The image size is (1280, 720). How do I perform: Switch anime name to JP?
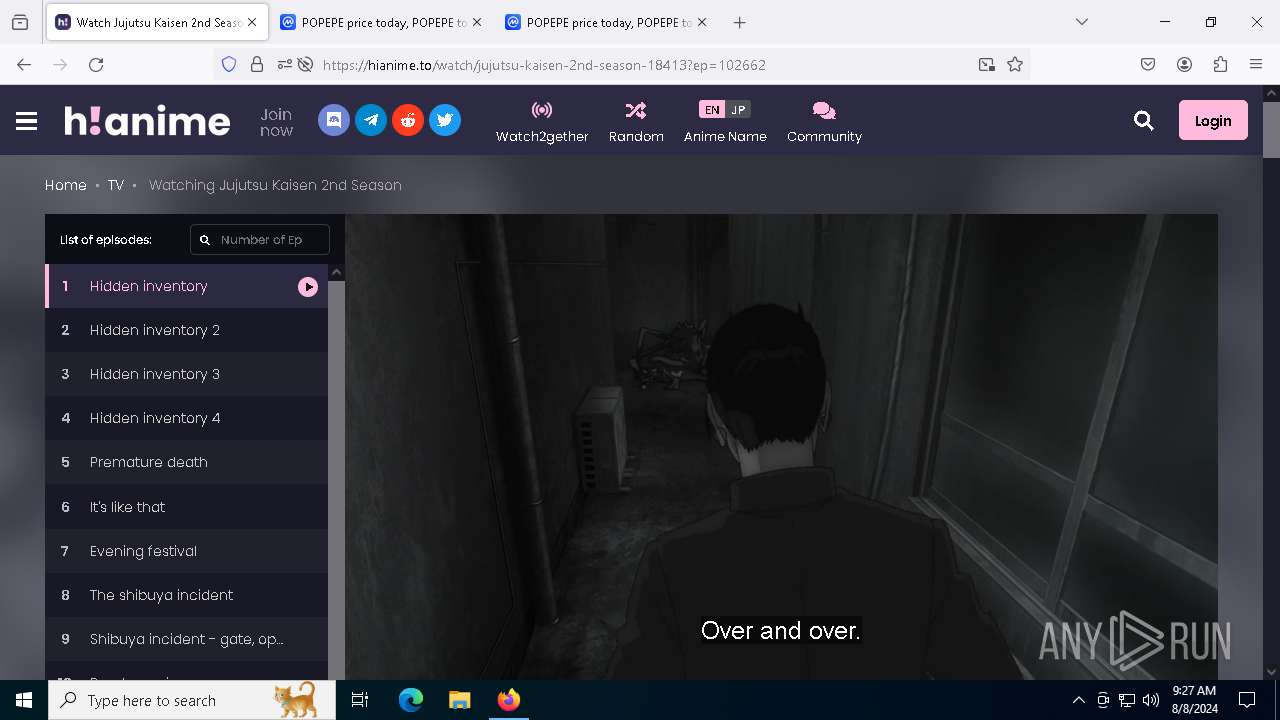point(738,110)
